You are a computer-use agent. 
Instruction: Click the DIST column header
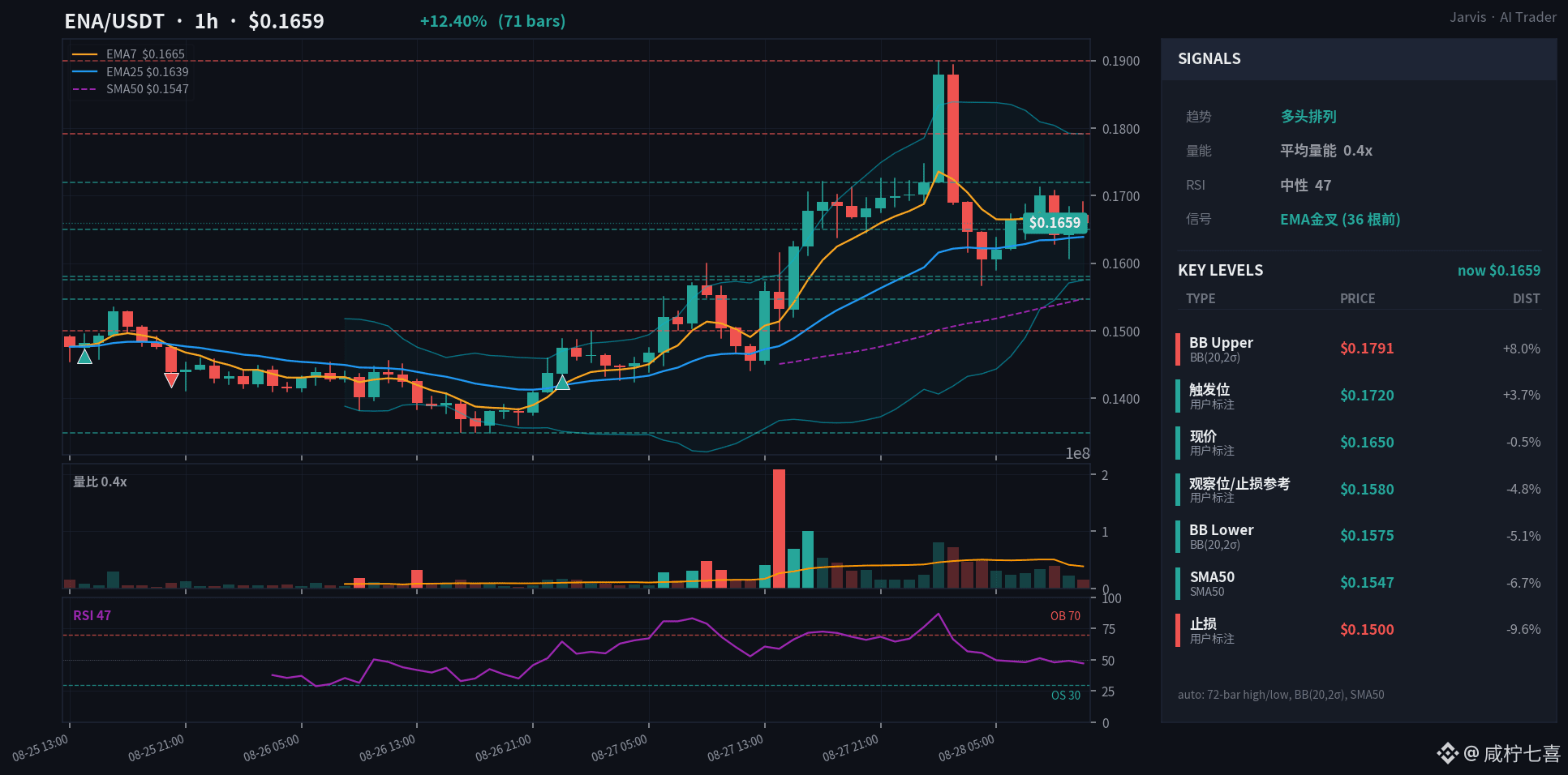(x=1526, y=298)
